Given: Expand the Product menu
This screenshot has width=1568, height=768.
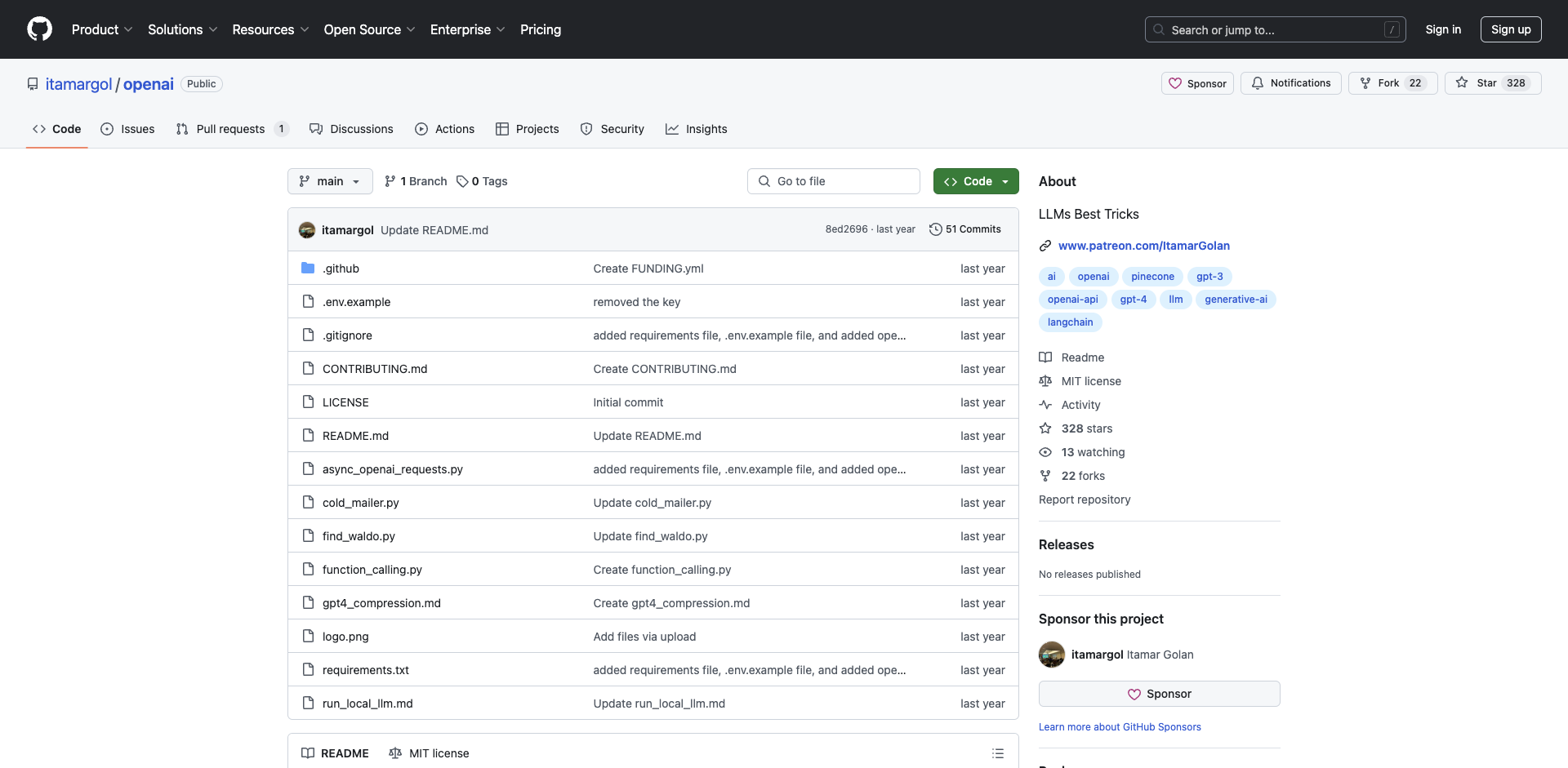Looking at the screenshot, I should pyautogui.click(x=102, y=29).
